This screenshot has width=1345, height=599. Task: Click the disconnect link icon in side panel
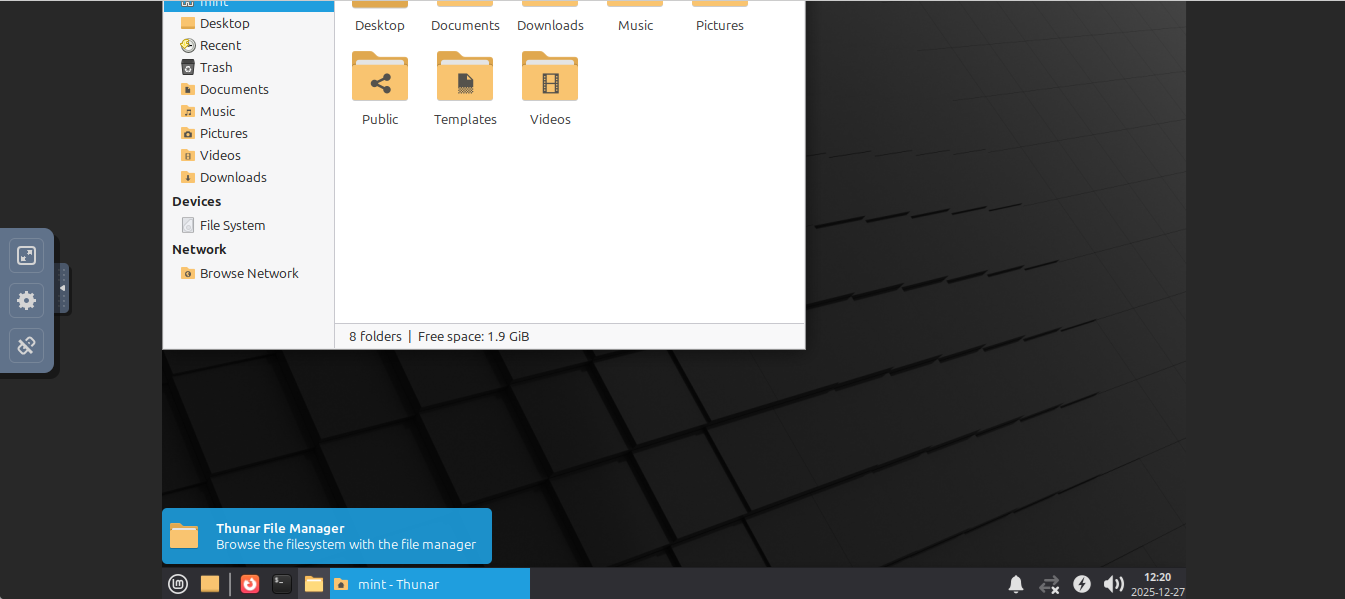click(x=27, y=345)
